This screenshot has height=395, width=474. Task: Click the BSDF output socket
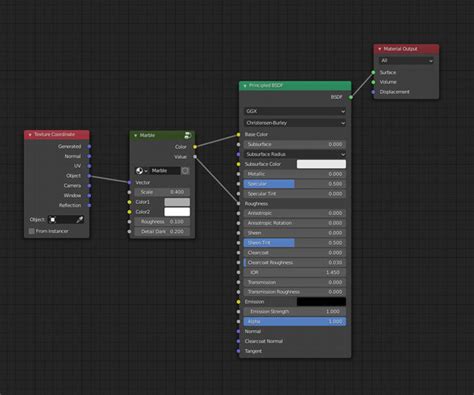(x=351, y=97)
